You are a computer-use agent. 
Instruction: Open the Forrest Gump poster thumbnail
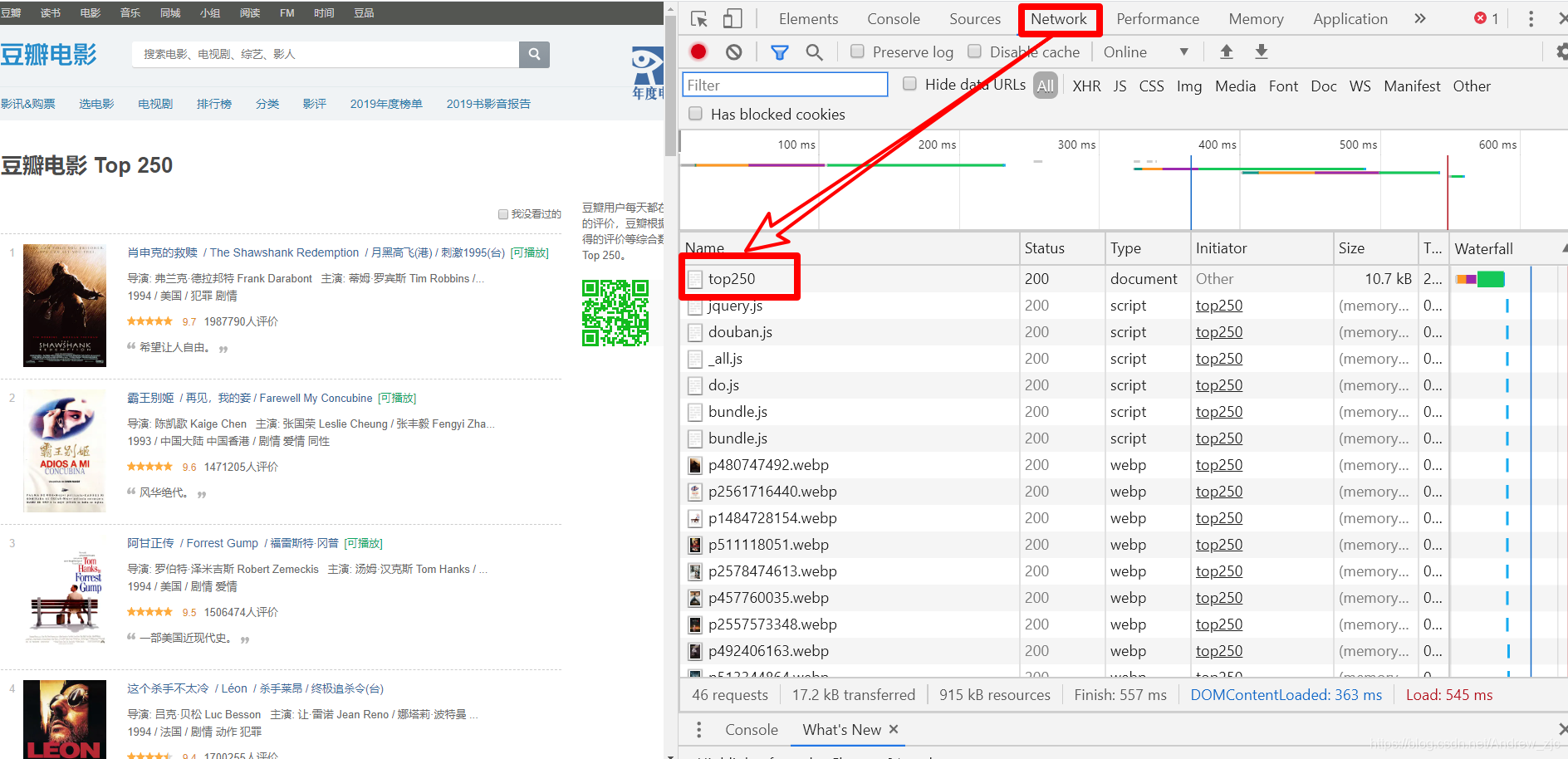tap(65, 596)
